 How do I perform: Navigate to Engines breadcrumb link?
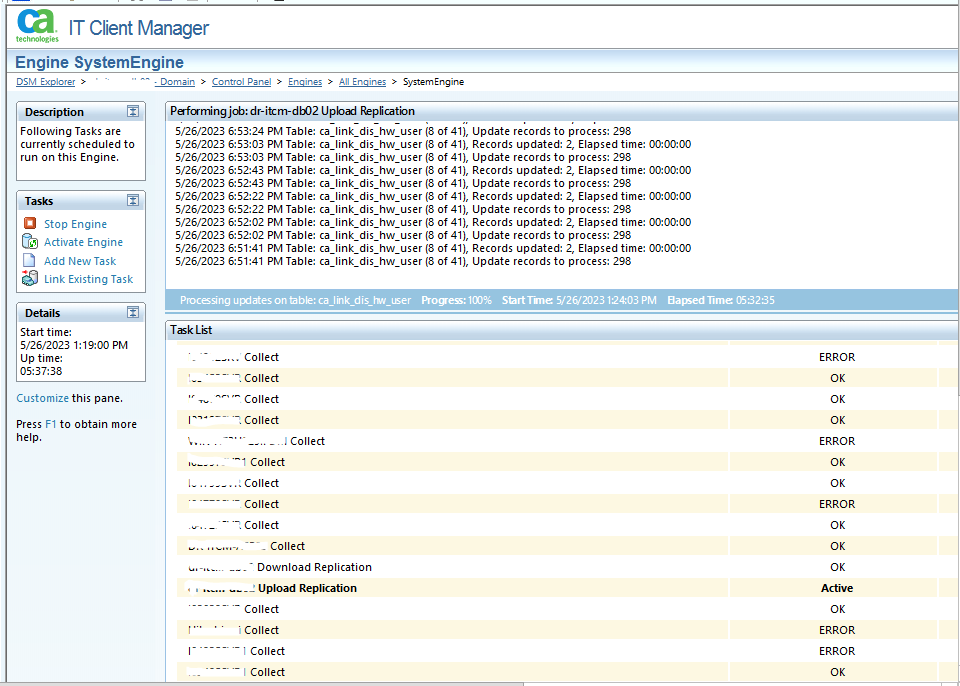(305, 82)
